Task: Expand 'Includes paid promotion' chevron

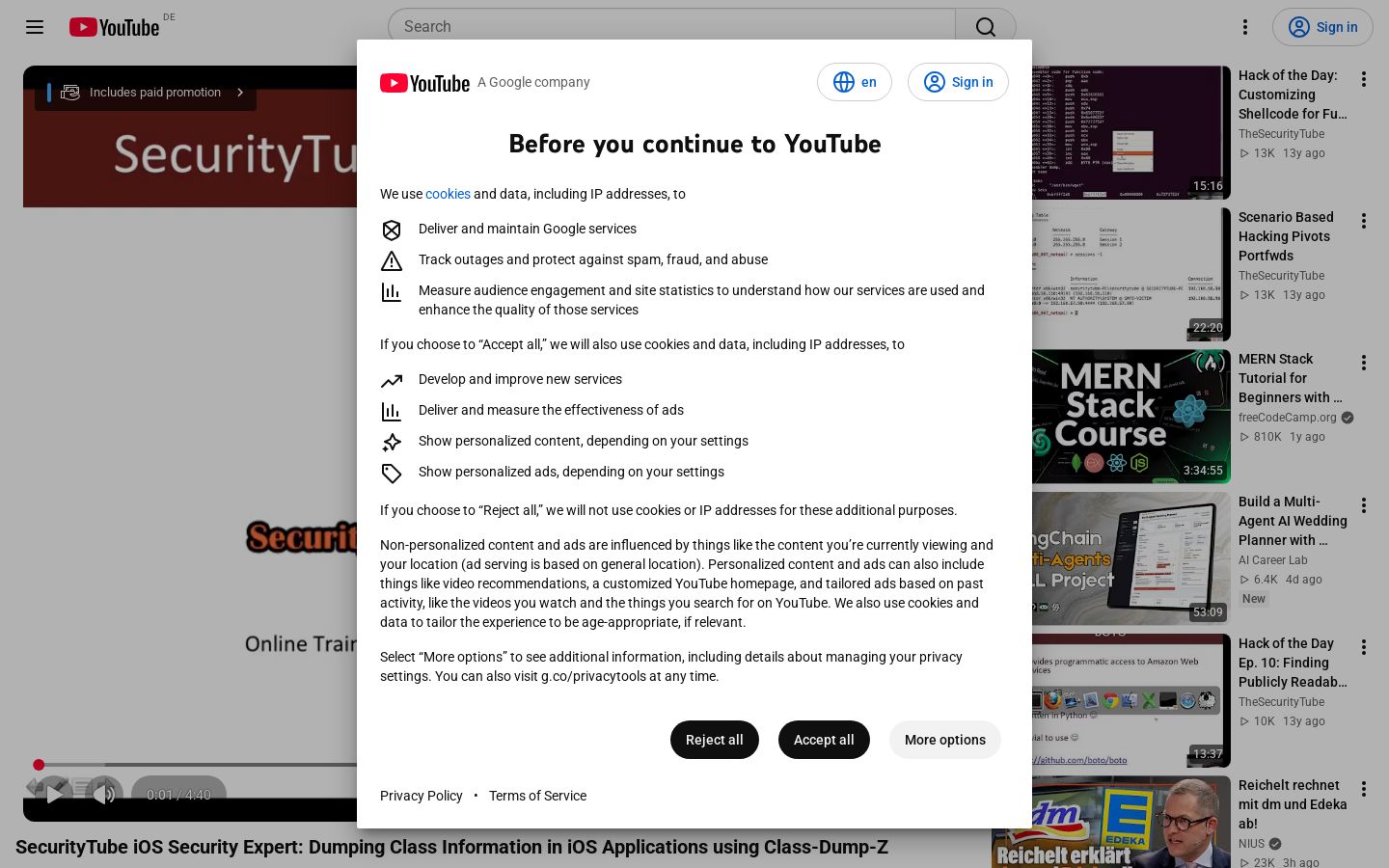Action: point(240,93)
